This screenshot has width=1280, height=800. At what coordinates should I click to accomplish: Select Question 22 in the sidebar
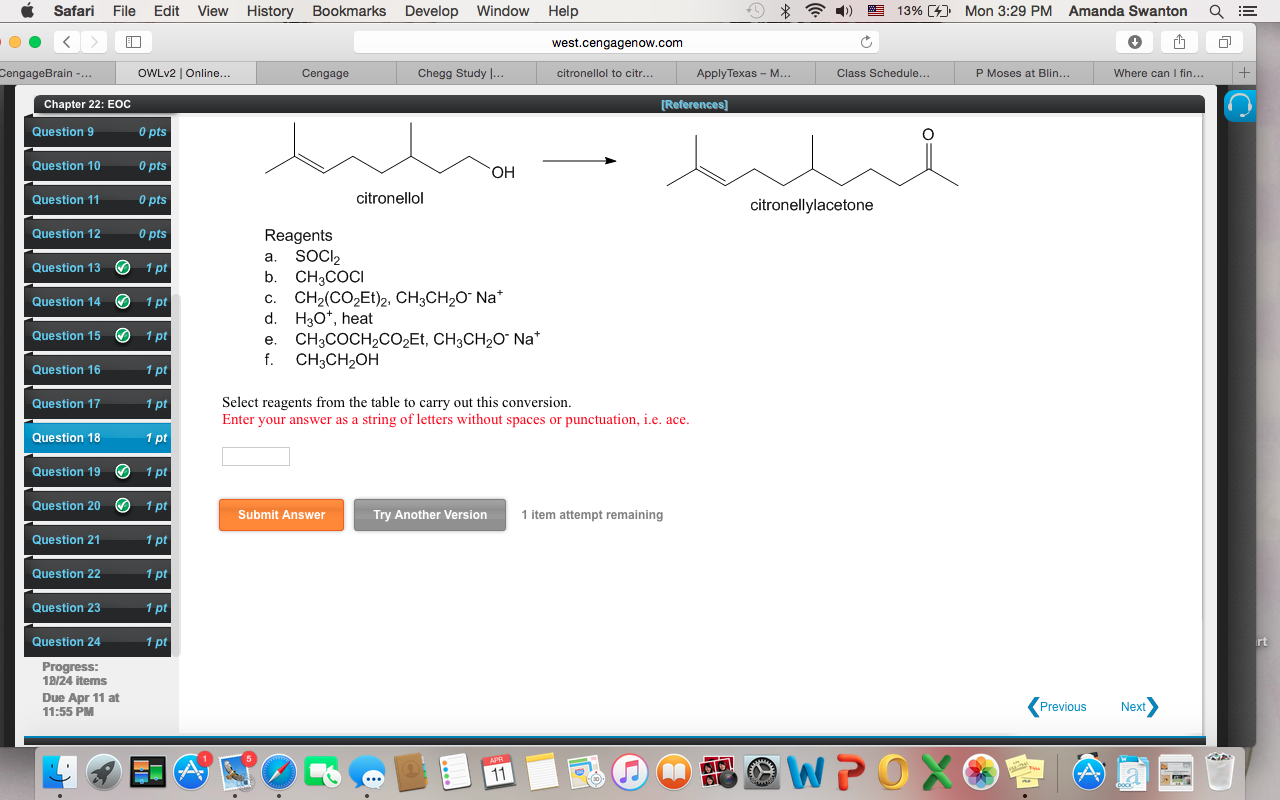coord(65,573)
